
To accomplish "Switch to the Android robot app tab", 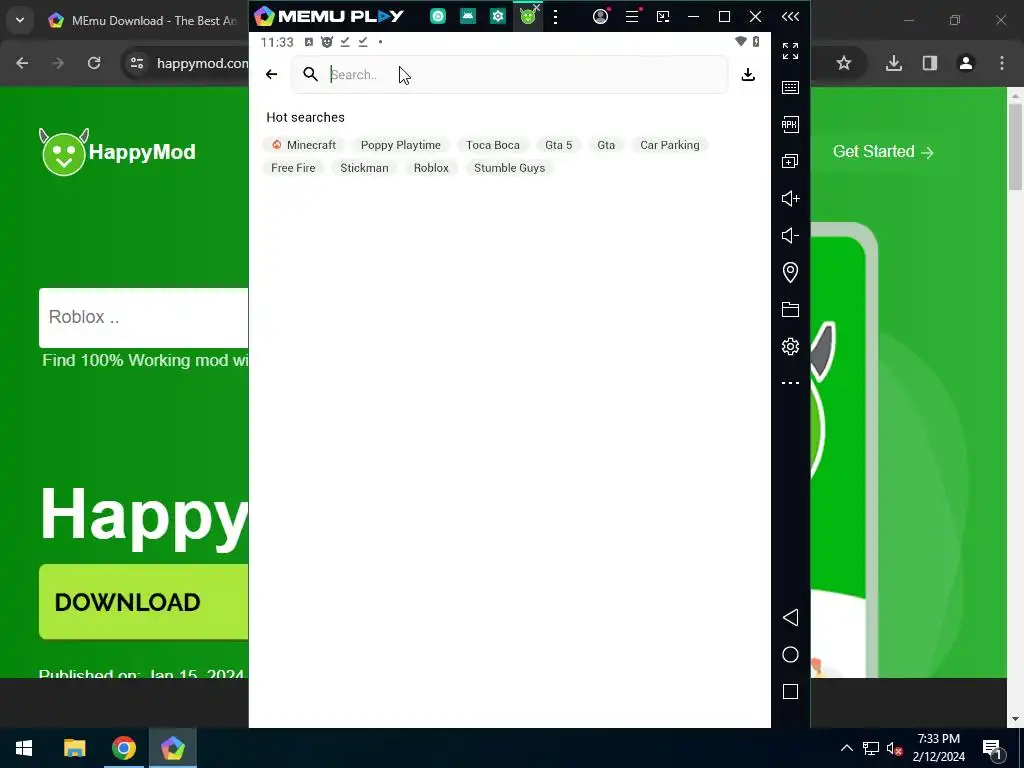I will (x=468, y=16).
